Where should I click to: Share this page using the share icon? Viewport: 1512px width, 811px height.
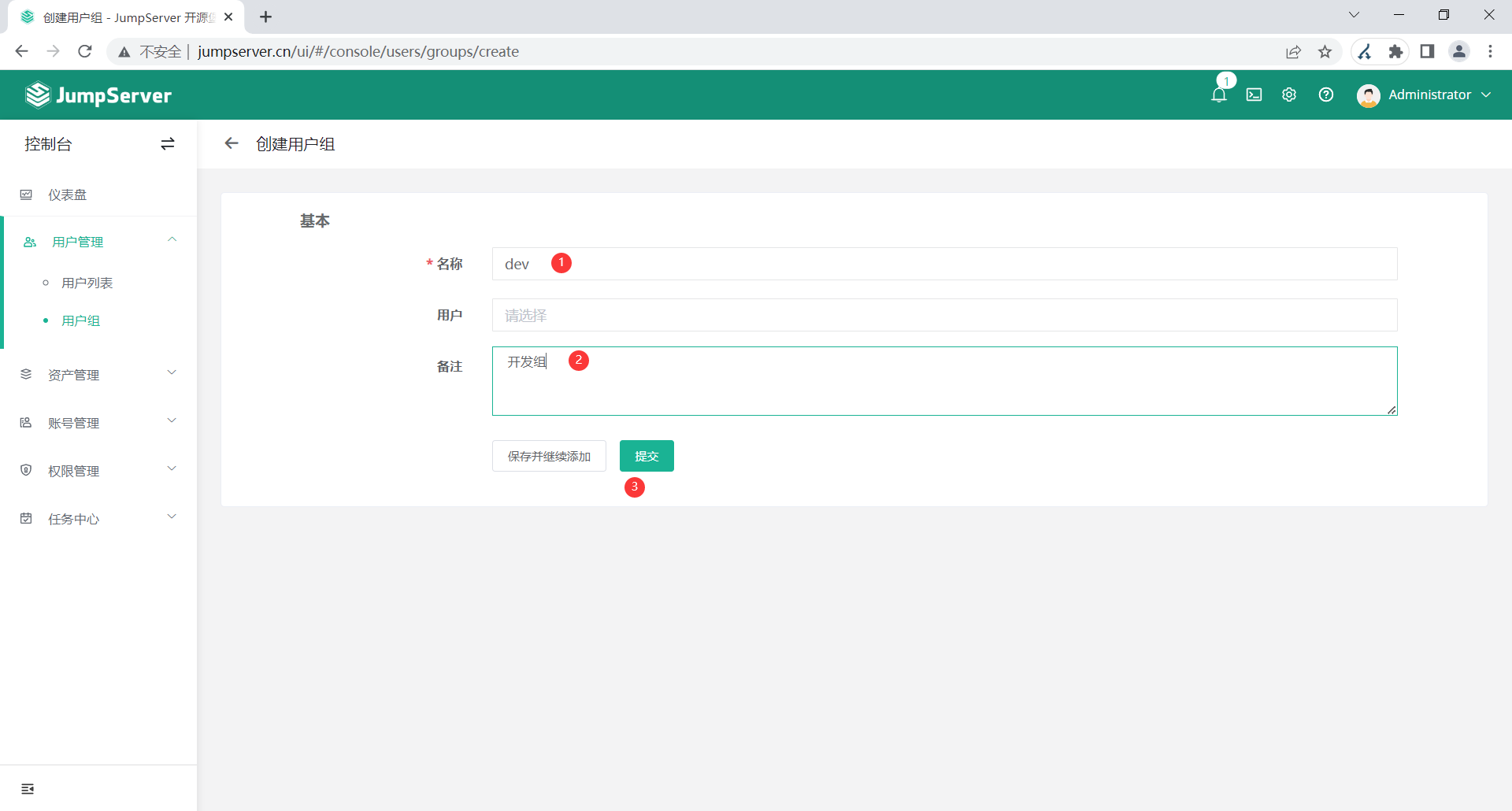[1294, 52]
